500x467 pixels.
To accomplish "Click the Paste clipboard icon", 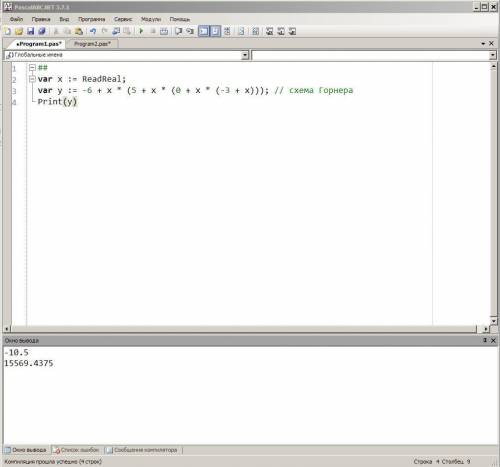I will [x=79, y=31].
